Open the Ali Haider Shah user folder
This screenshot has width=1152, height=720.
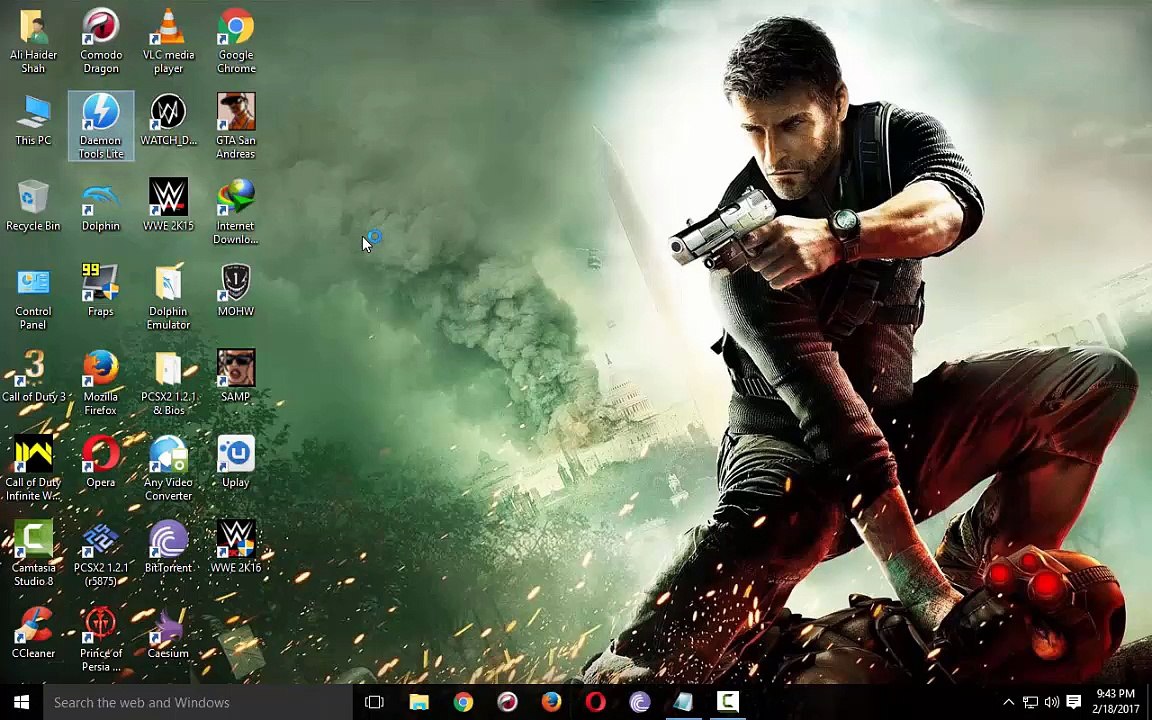click(x=33, y=41)
